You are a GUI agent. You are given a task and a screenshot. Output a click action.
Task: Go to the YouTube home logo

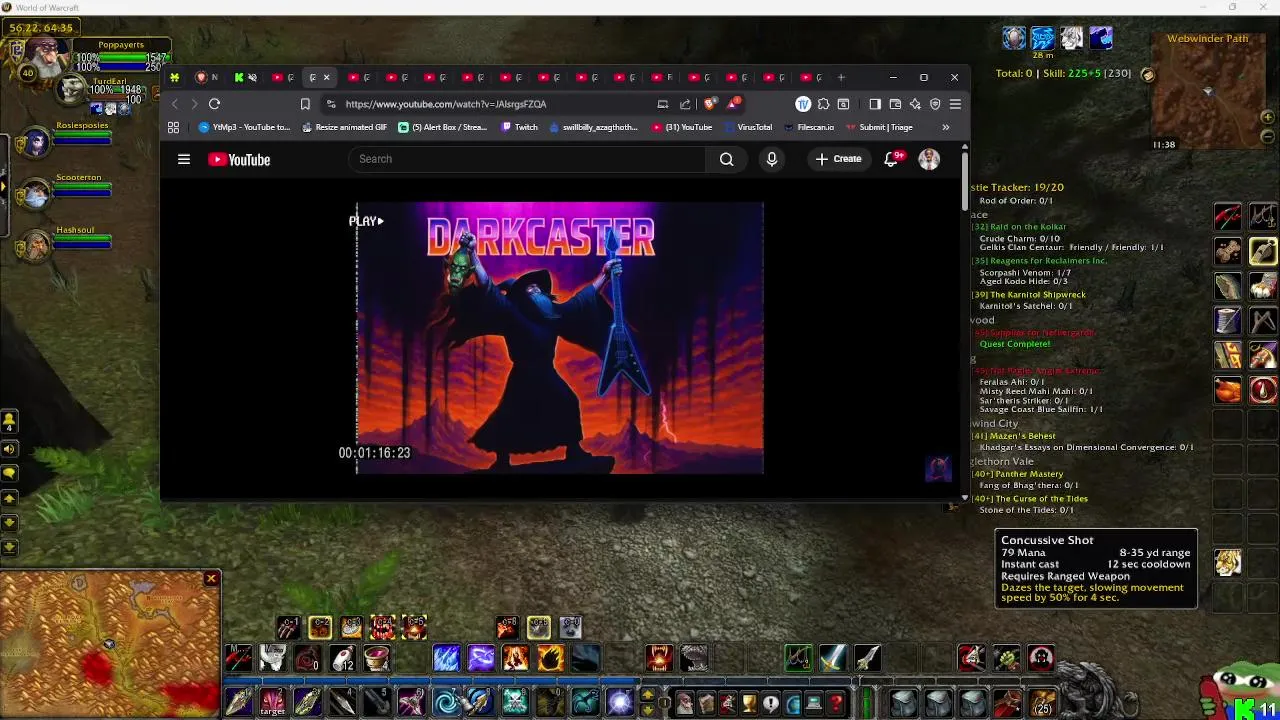[x=239, y=160]
